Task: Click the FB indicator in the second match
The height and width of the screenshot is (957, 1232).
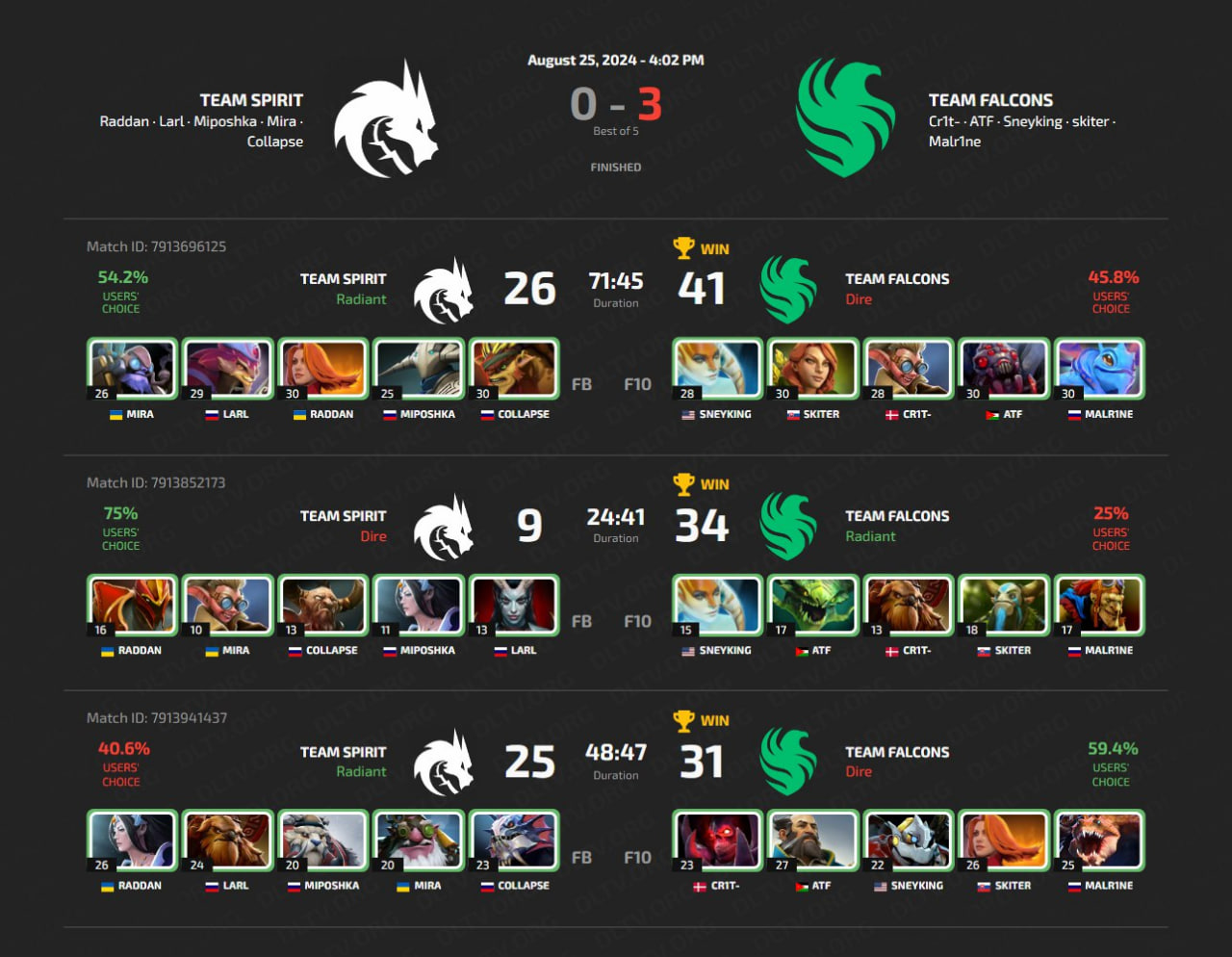Action: coord(581,621)
